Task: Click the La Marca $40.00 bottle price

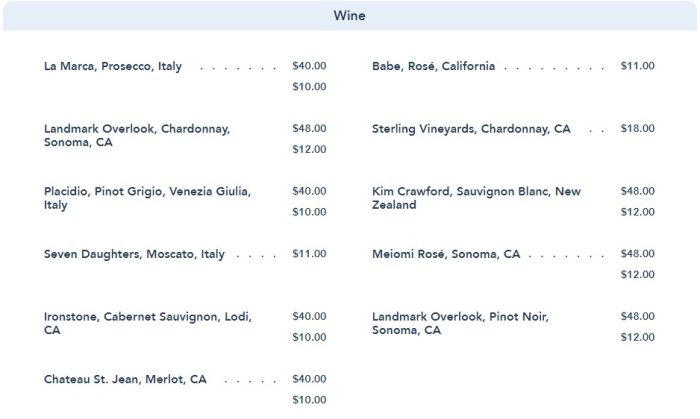Action: [x=309, y=66]
